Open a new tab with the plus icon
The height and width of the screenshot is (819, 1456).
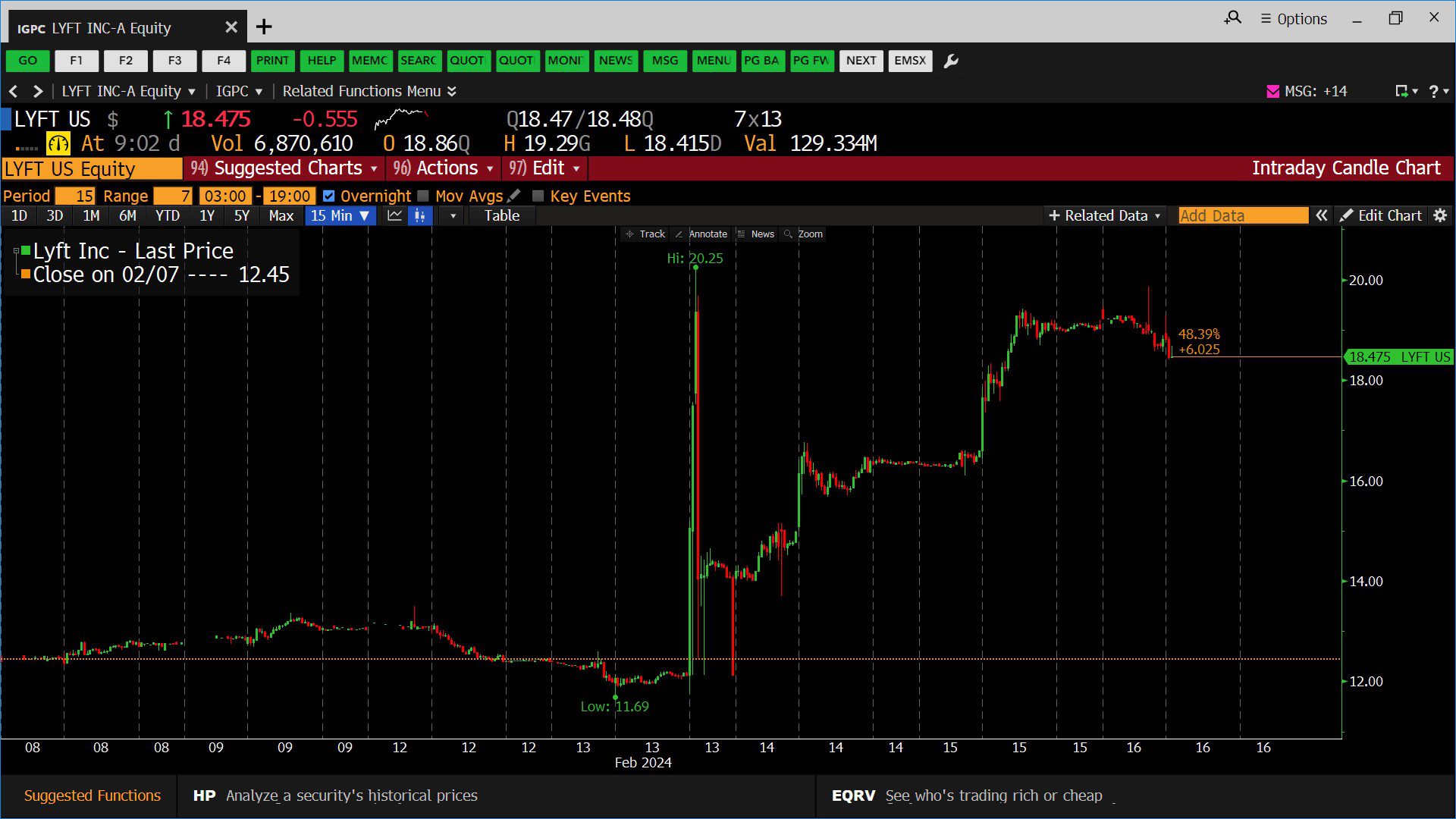pos(264,27)
